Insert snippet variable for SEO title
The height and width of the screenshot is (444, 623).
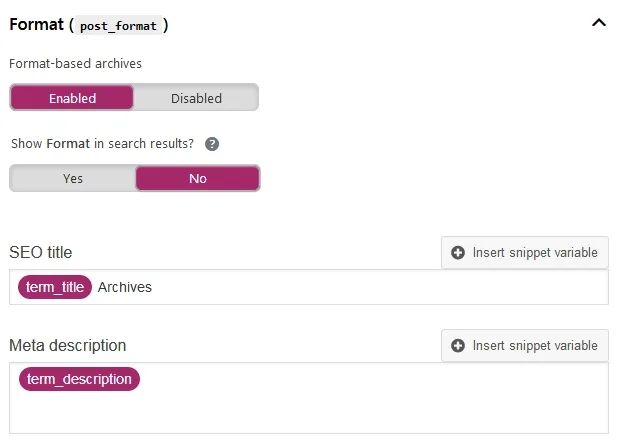point(524,253)
